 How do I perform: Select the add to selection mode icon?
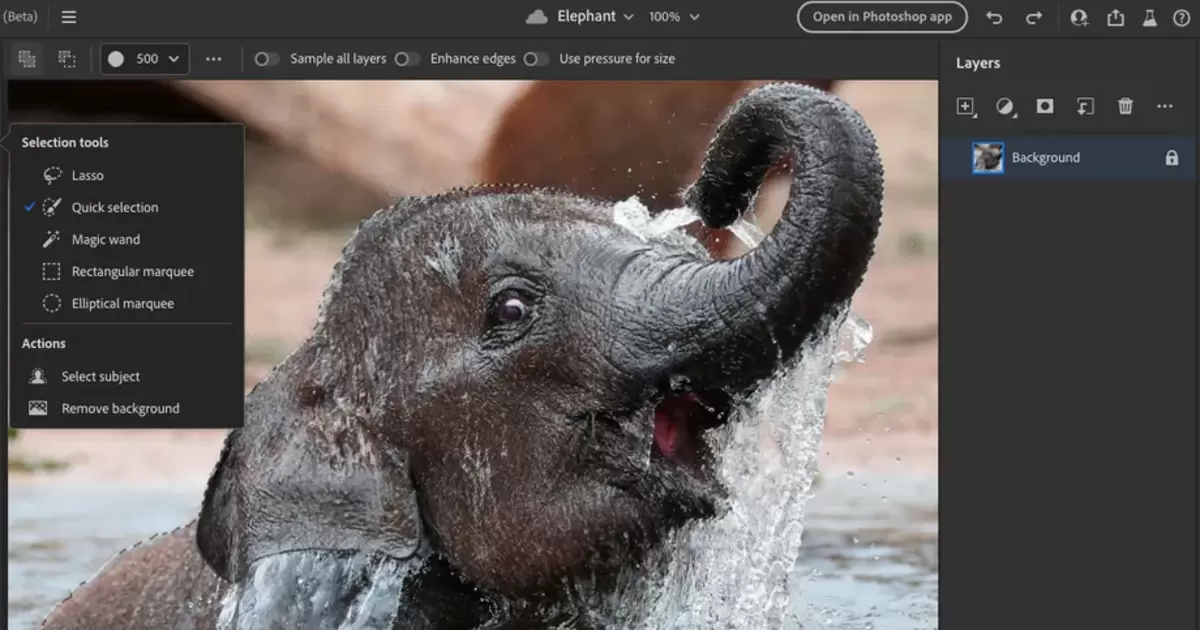pos(27,59)
